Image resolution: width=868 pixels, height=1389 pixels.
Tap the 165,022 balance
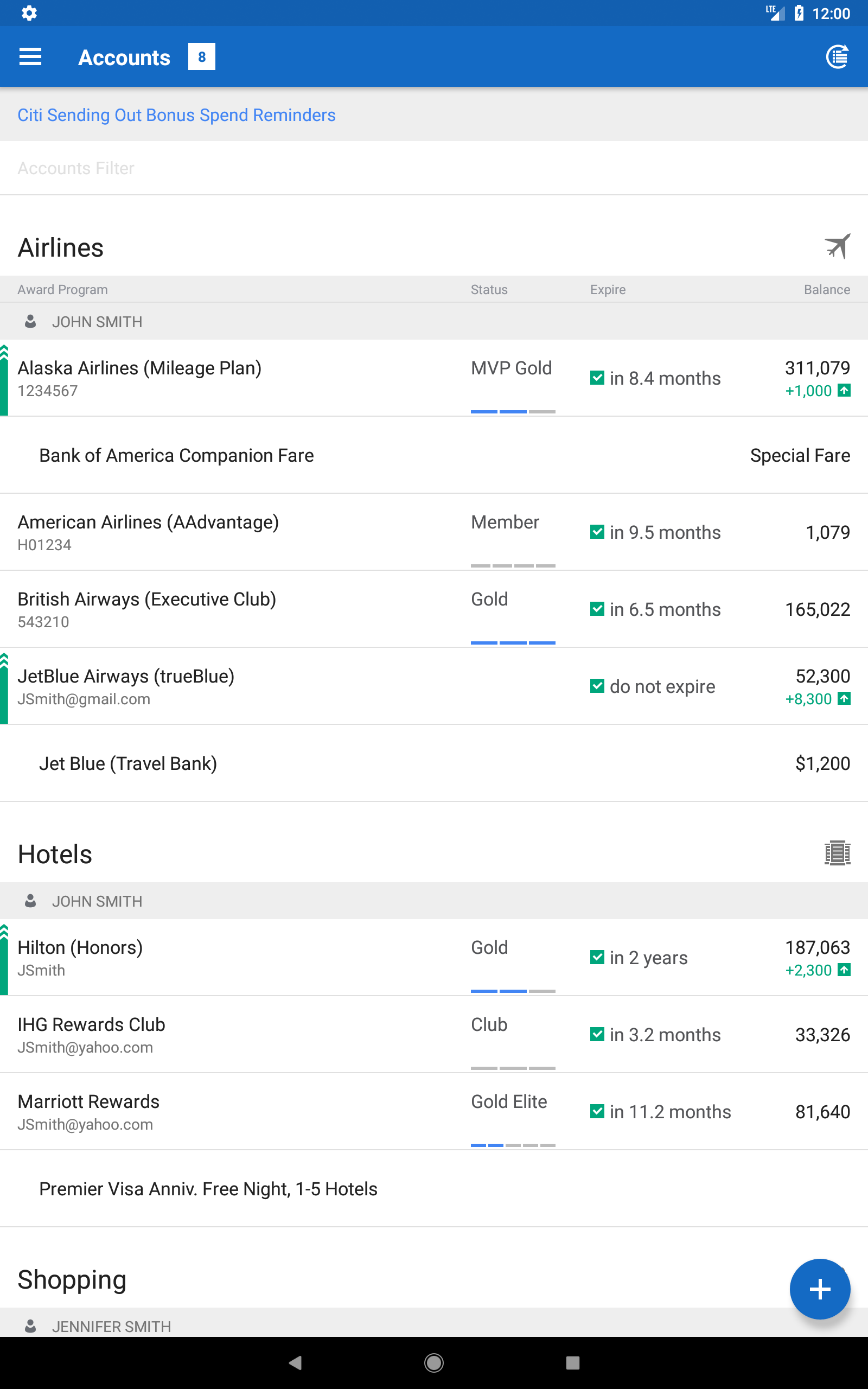click(818, 609)
